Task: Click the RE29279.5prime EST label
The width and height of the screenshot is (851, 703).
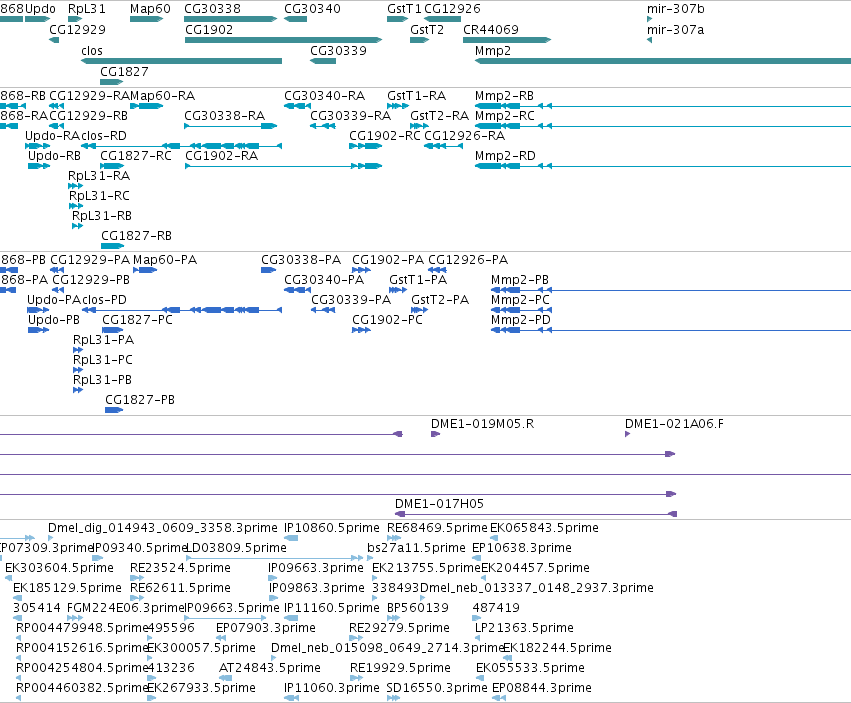Action: [x=399, y=628]
